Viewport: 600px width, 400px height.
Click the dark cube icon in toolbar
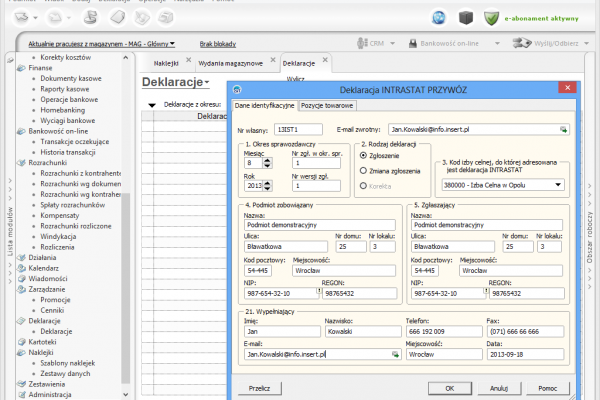[x=465, y=17]
